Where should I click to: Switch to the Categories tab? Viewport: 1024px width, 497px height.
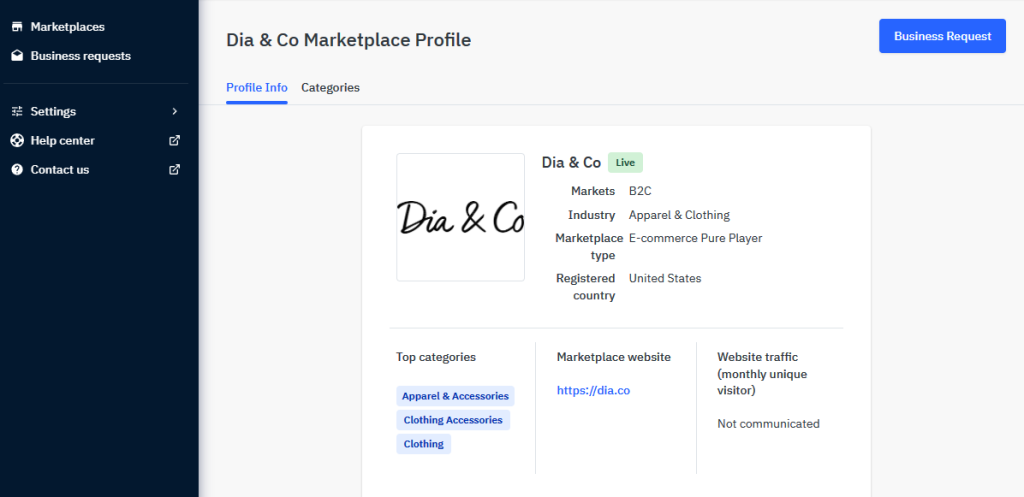[x=330, y=88]
